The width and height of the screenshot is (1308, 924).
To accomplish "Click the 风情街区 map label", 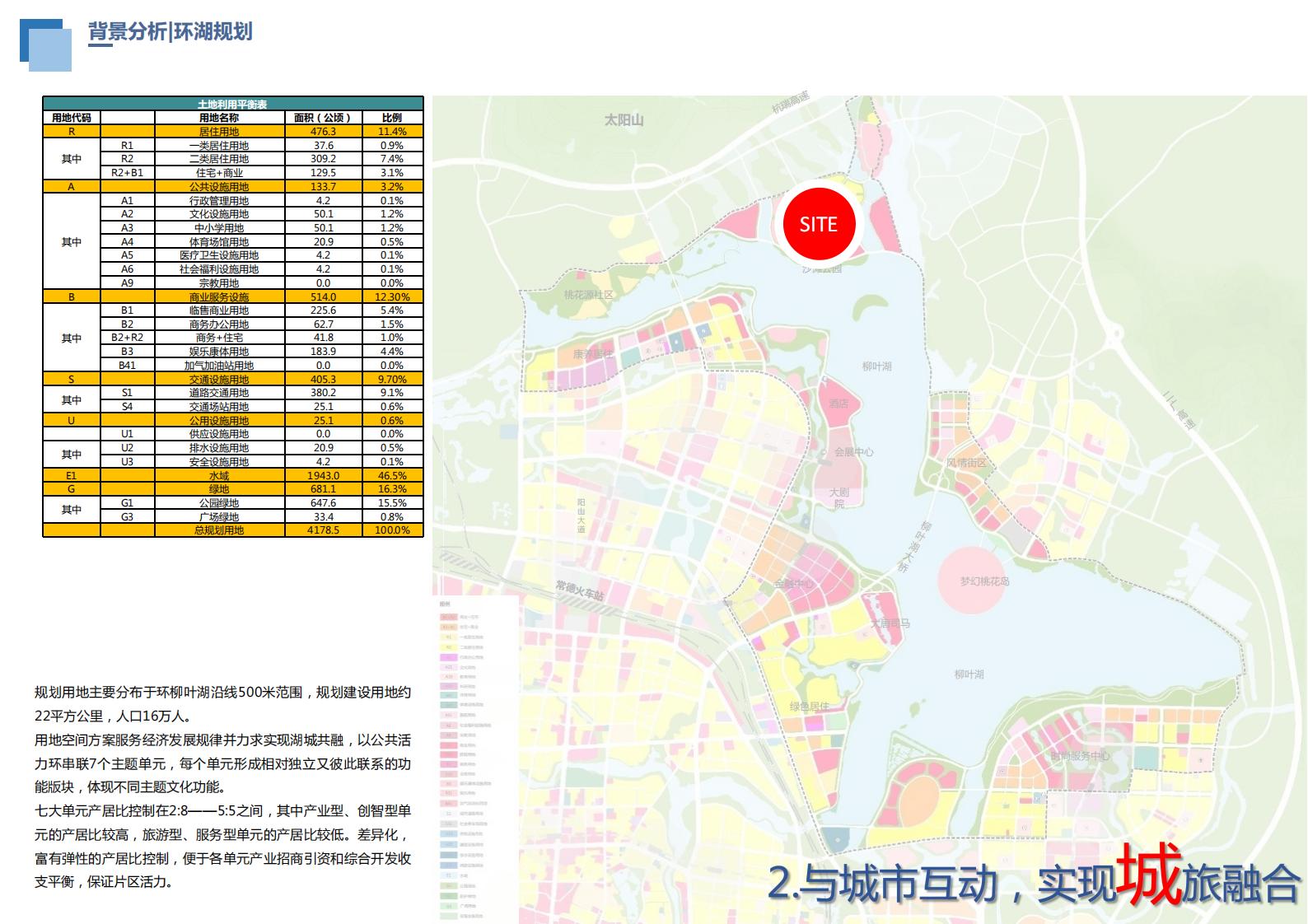I will tap(966, 463).
